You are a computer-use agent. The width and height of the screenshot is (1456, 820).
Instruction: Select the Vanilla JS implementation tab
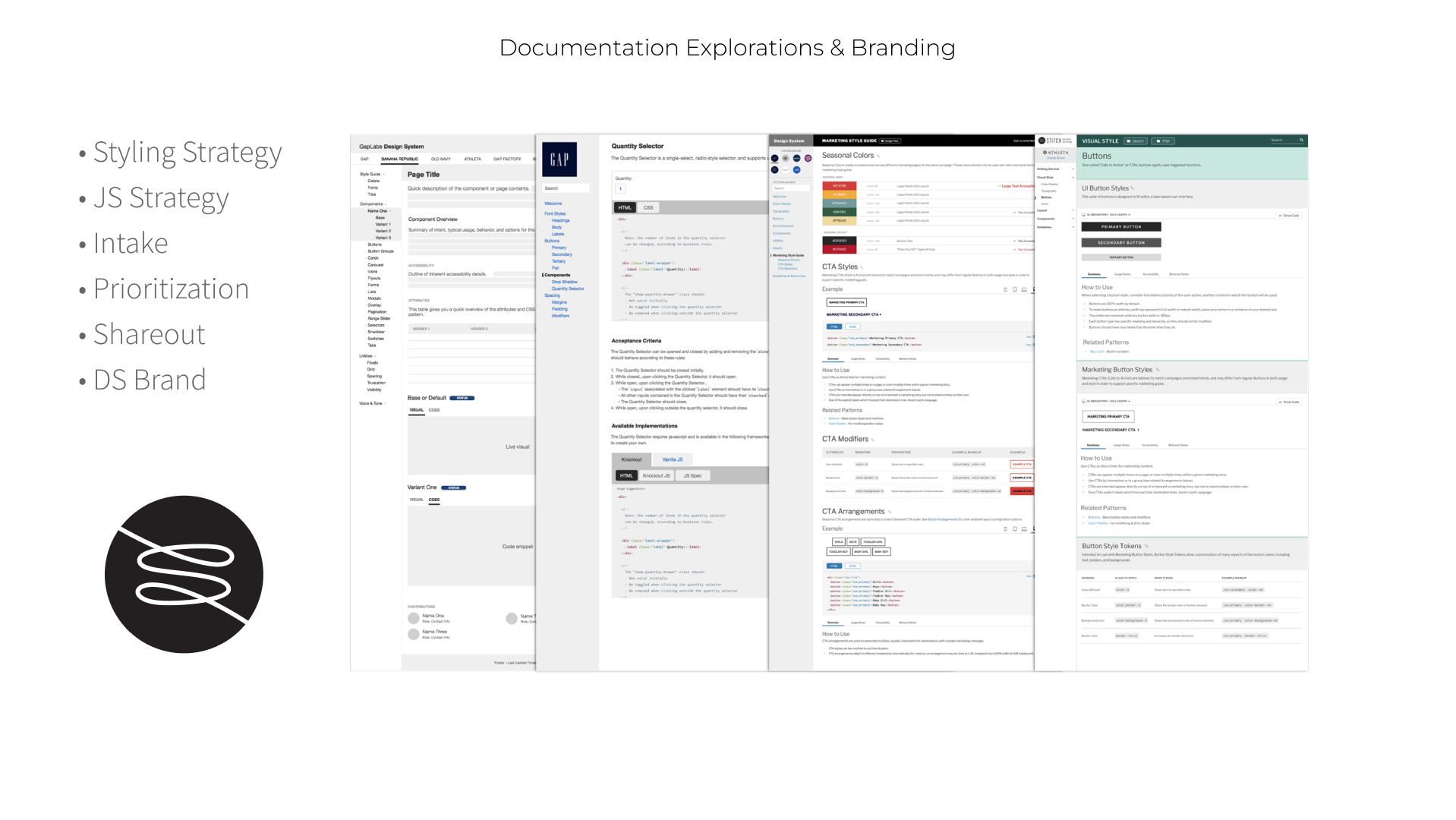(673, 459)
